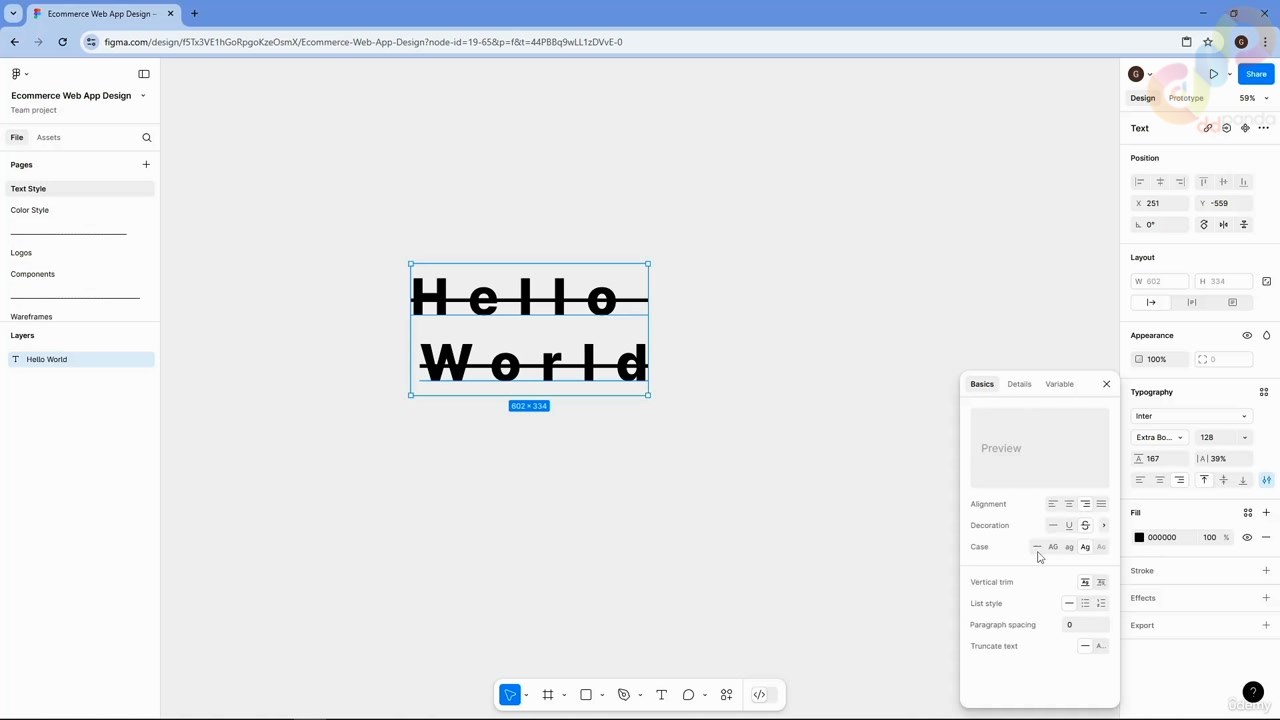The width and height of the screenshot is (1280, 720).
Task: Open the Color Style page
Action: [x=30, y=210]
